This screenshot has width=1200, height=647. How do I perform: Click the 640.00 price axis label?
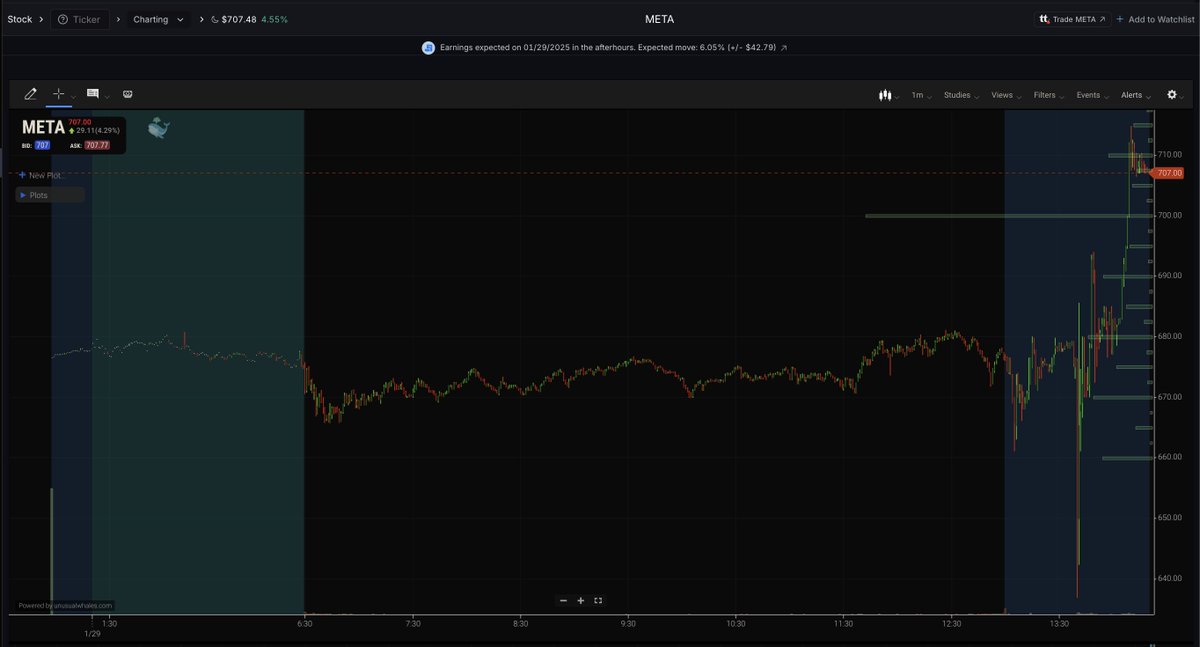[1169, 578]
